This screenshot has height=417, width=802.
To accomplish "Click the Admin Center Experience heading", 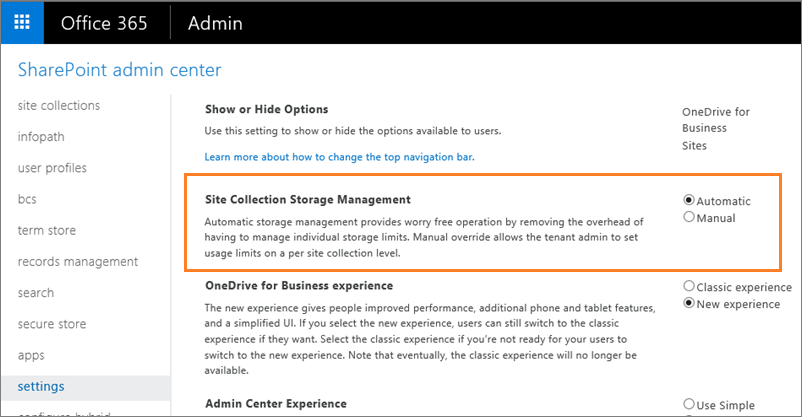I will [x=276, y=404].
